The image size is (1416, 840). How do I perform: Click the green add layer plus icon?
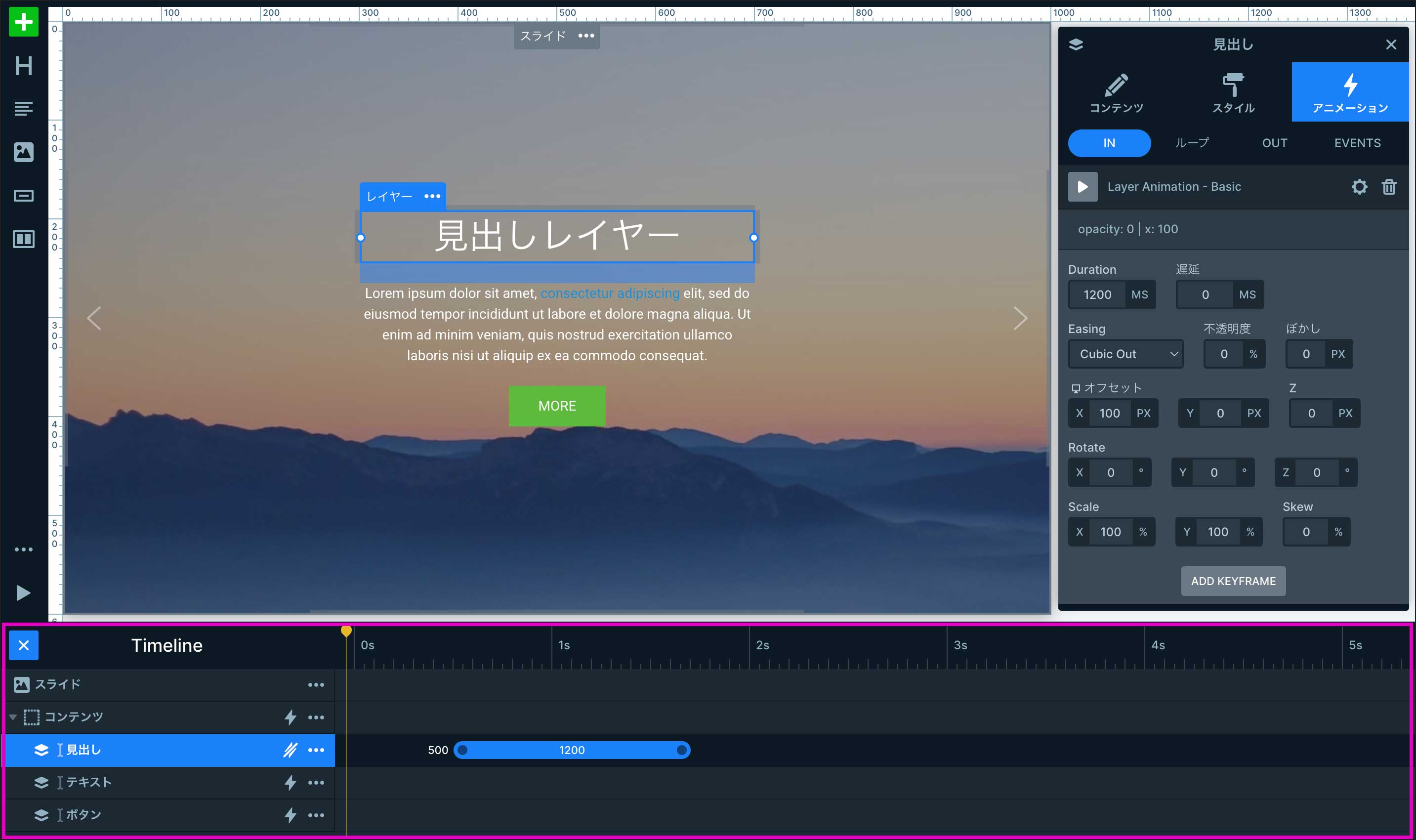click(23, 22)
